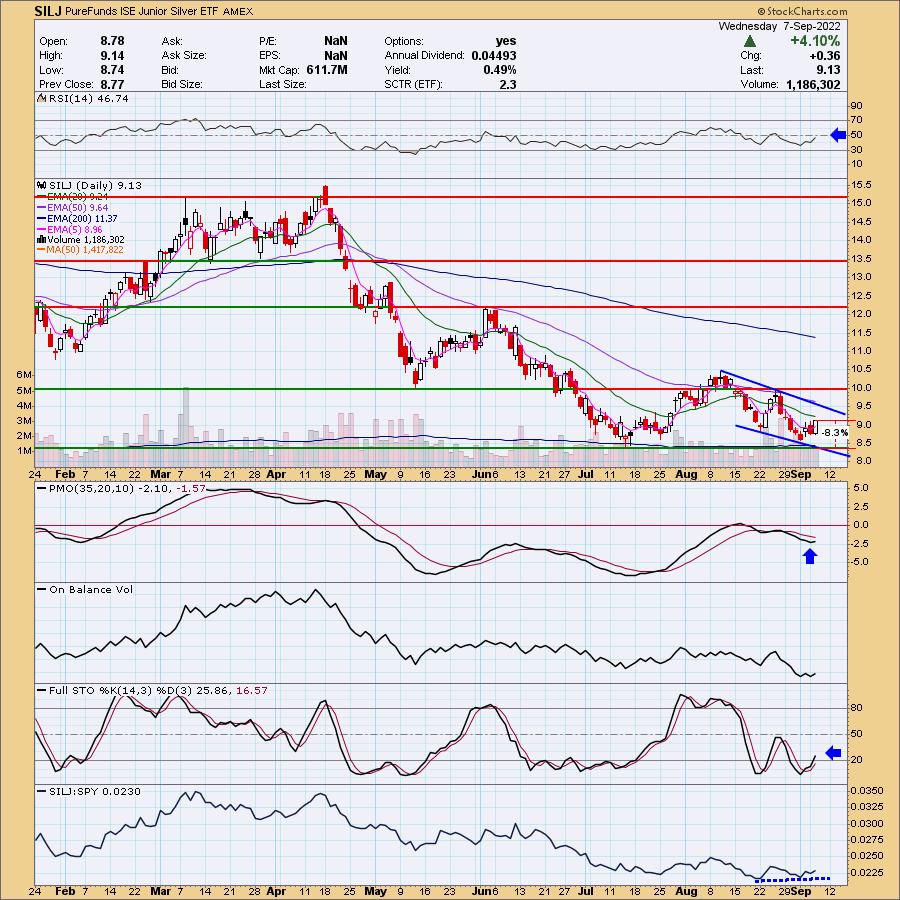The image size is (900, 900).
Task: Click the Mkt Cap value 611.7M
Action: 327,69
